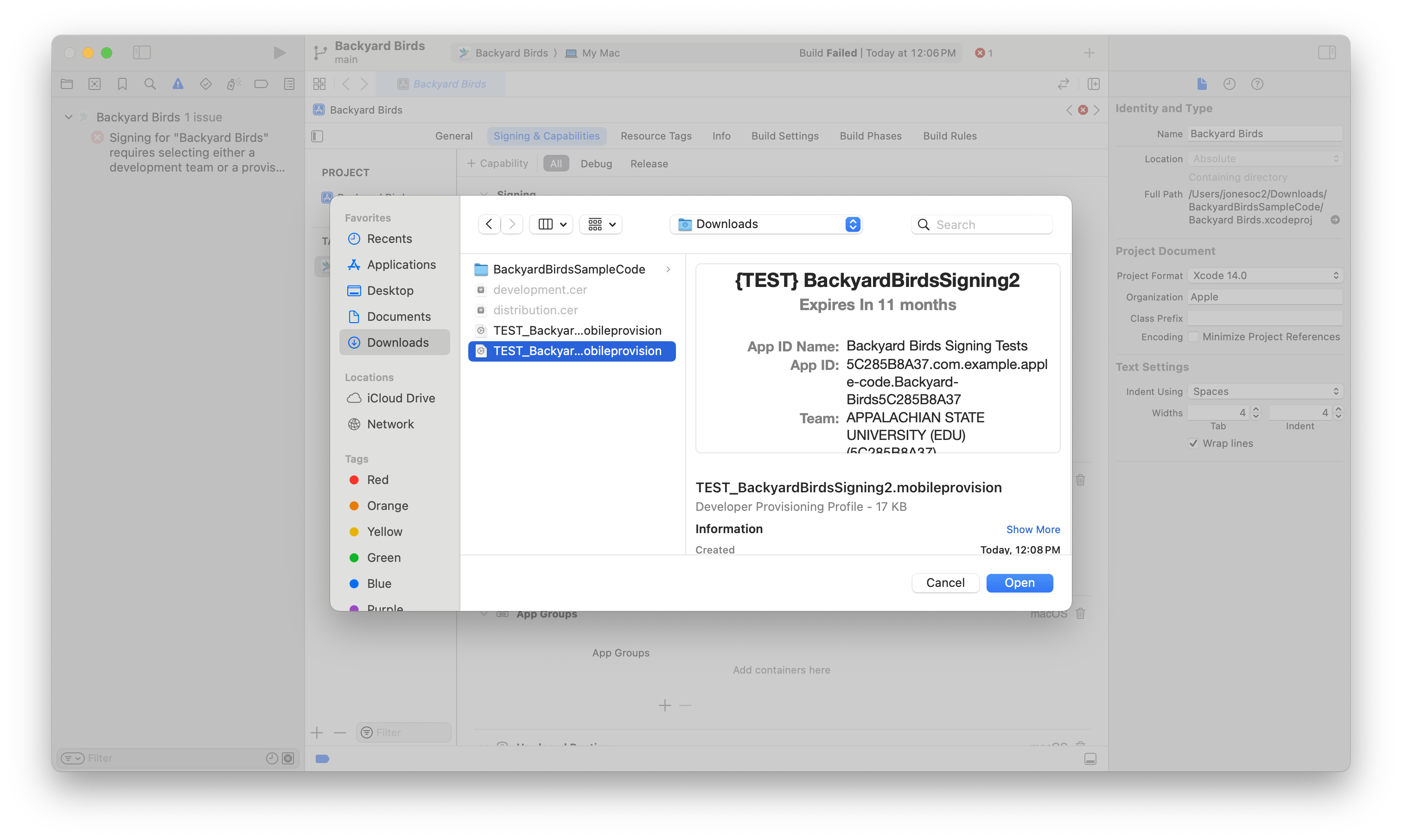The height and width of the screenshot is (840, 1402).
Task: Select the Issue navigator warning icon
Action: [178, 84]
